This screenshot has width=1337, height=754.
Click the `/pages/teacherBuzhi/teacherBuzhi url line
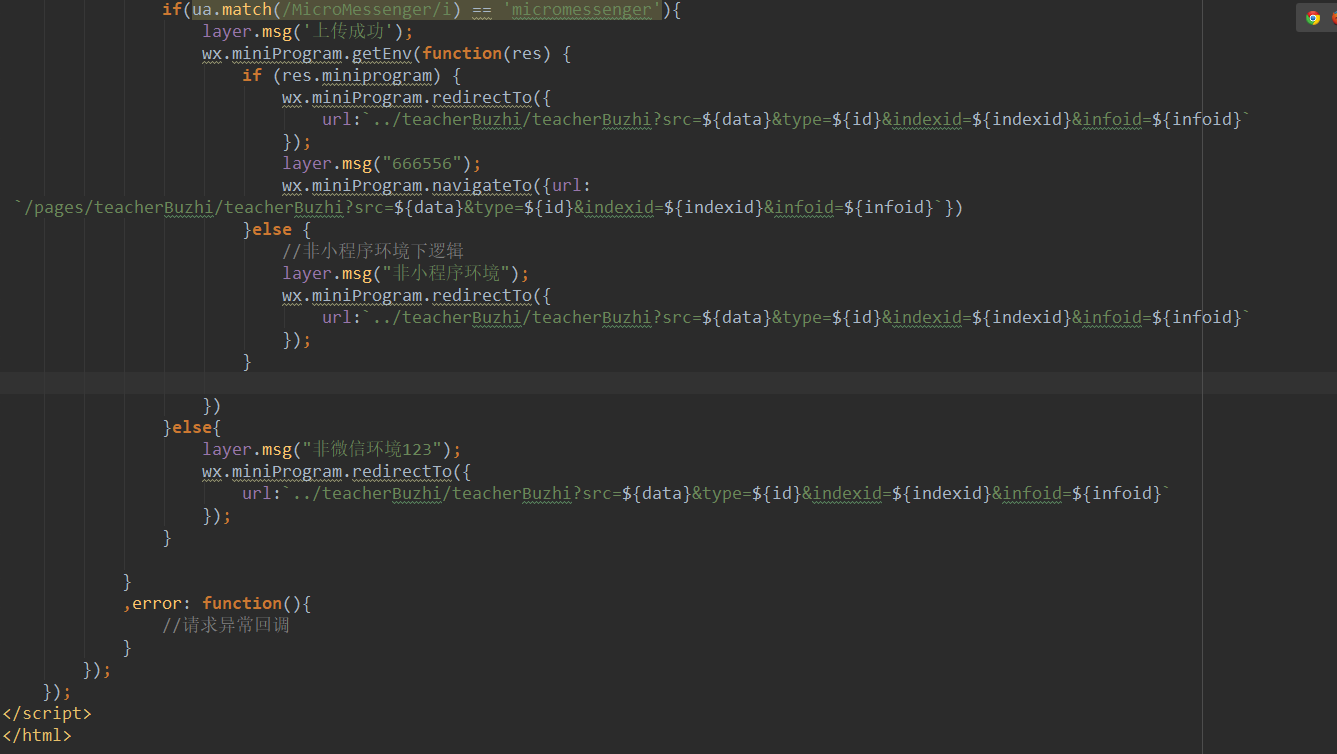pyautogui.click(x=489, y=207)
